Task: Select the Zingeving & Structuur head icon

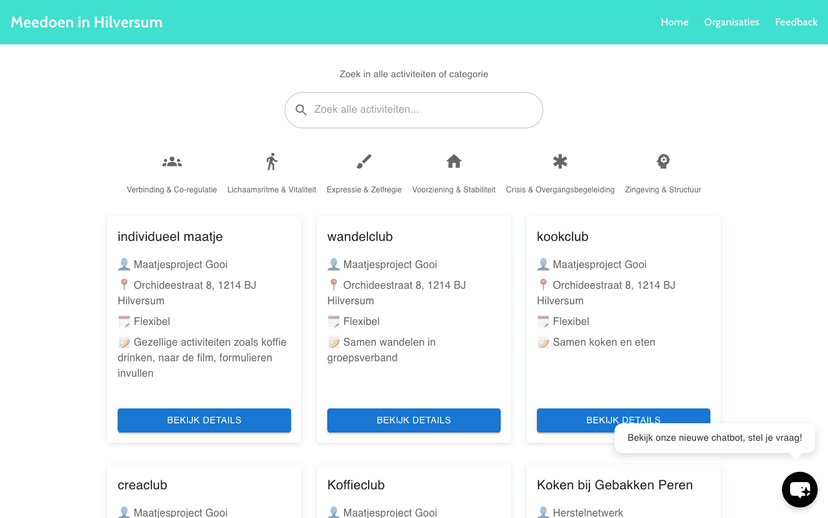Action: tap(663, 161)
